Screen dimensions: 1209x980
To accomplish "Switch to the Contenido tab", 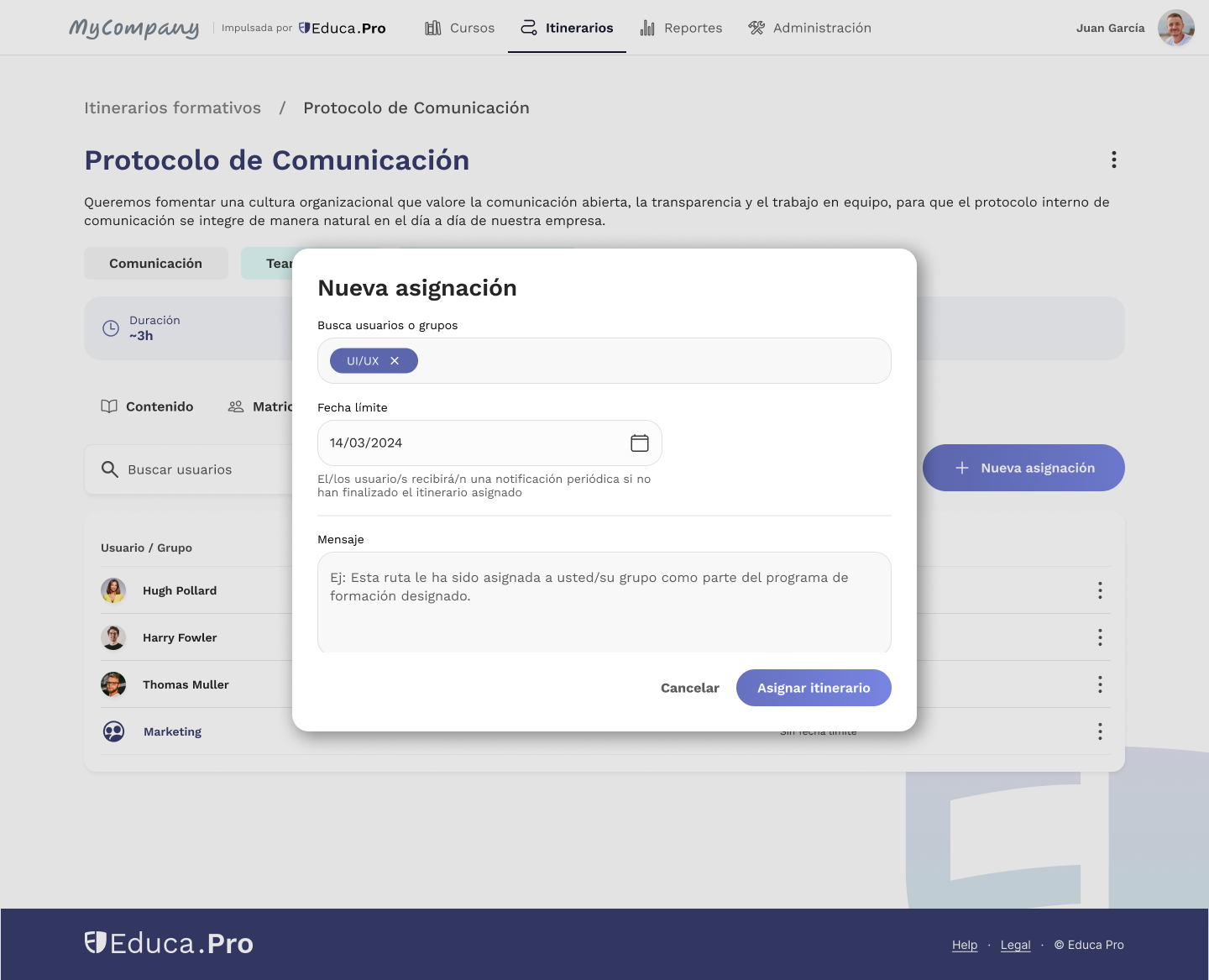I will 147,406.
